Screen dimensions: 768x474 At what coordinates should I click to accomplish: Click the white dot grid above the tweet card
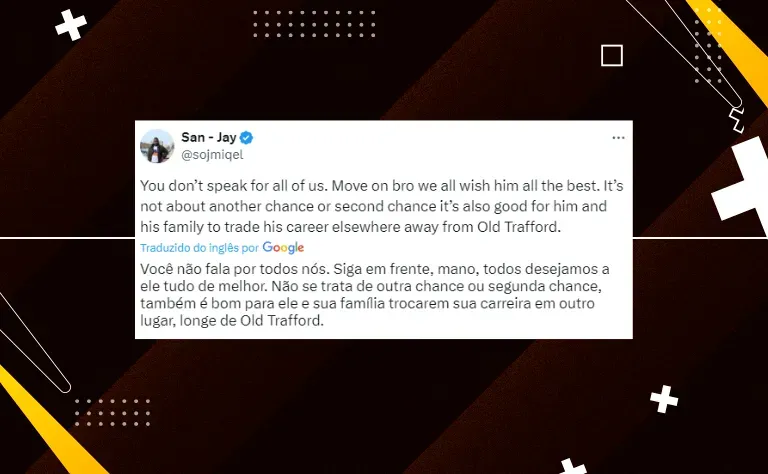pos(314,24)
